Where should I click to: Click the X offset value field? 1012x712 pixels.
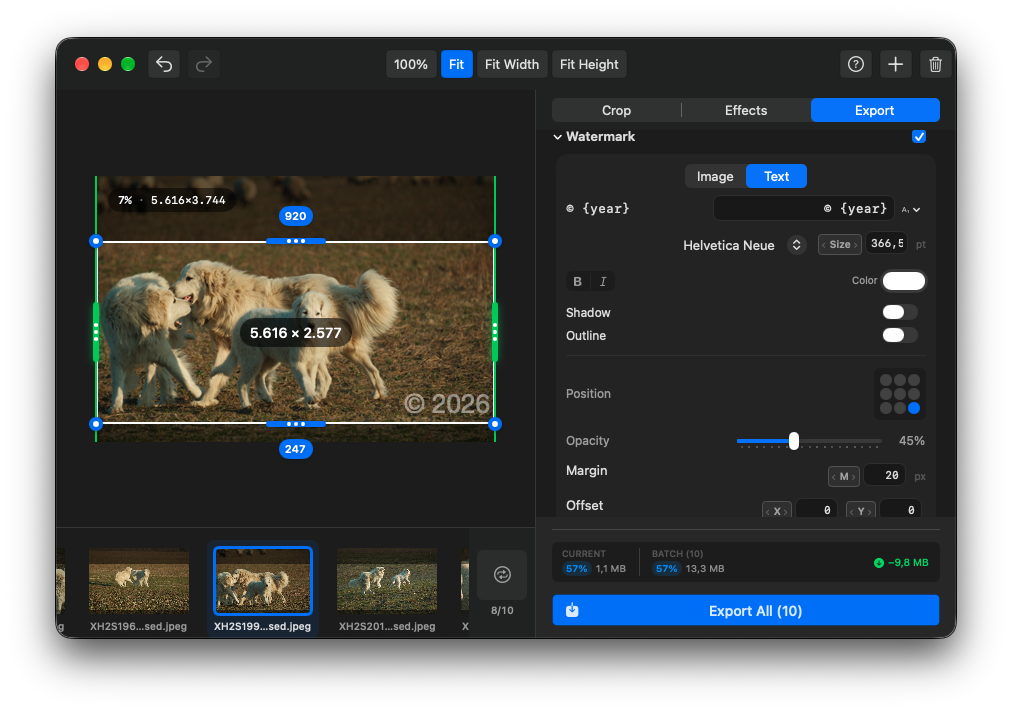tap(816, 509)
